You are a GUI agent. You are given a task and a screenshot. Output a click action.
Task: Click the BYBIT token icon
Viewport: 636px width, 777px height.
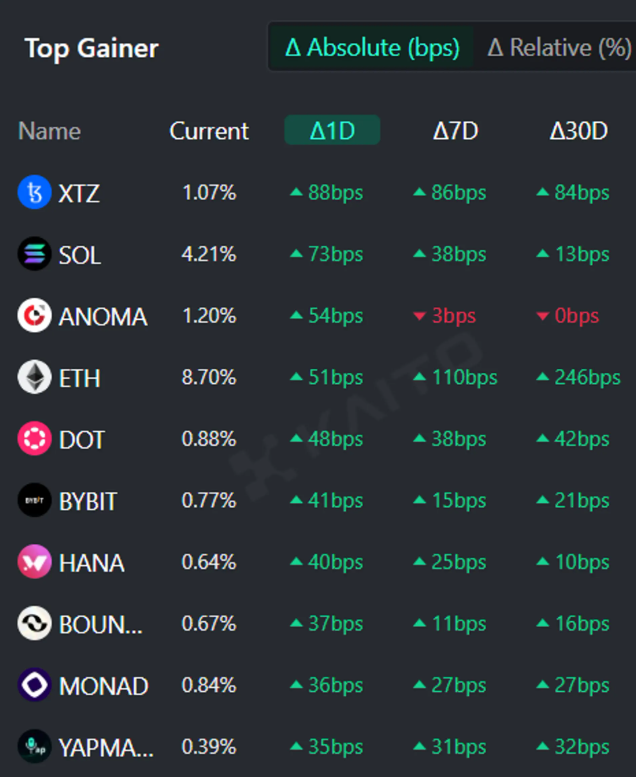pos(34,501)
